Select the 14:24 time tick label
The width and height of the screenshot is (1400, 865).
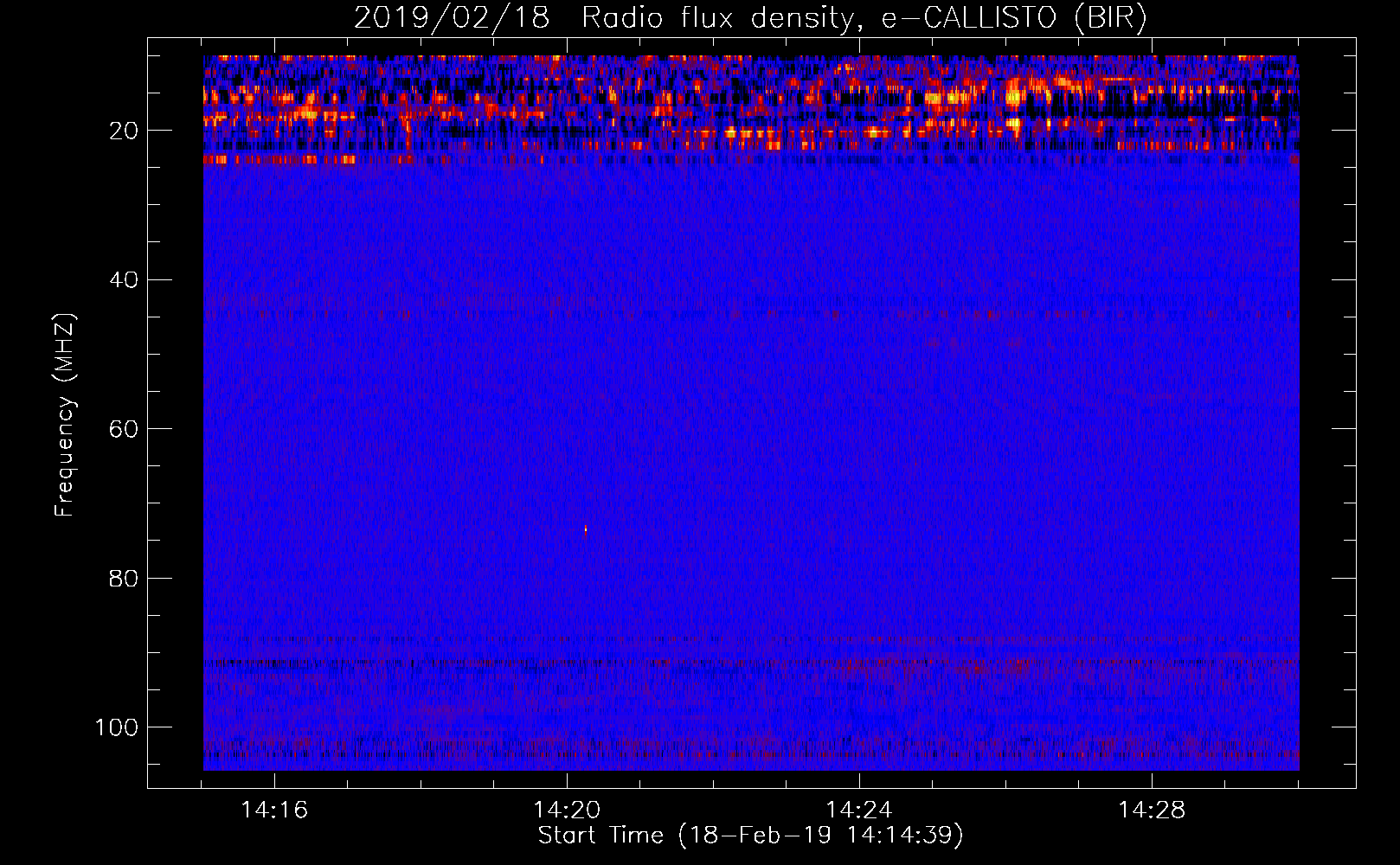coord(859,811)
